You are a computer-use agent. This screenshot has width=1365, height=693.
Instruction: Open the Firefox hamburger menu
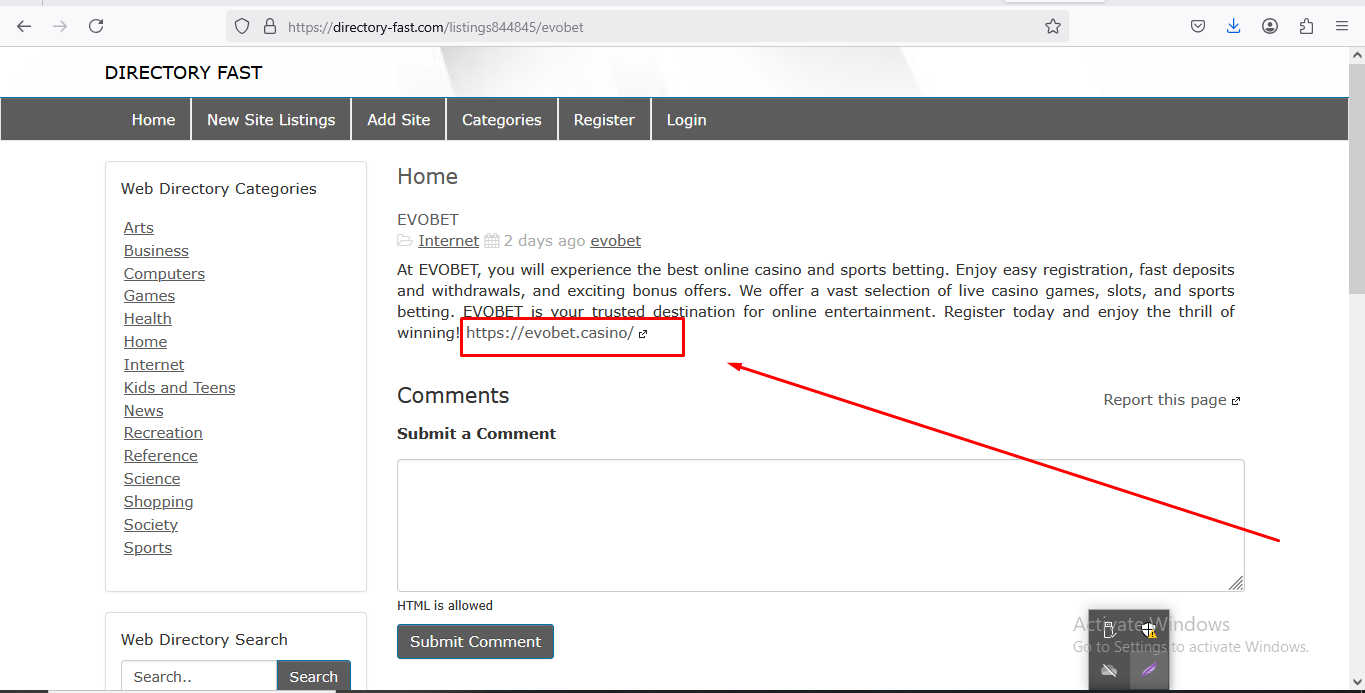(x=1342, y=27)
